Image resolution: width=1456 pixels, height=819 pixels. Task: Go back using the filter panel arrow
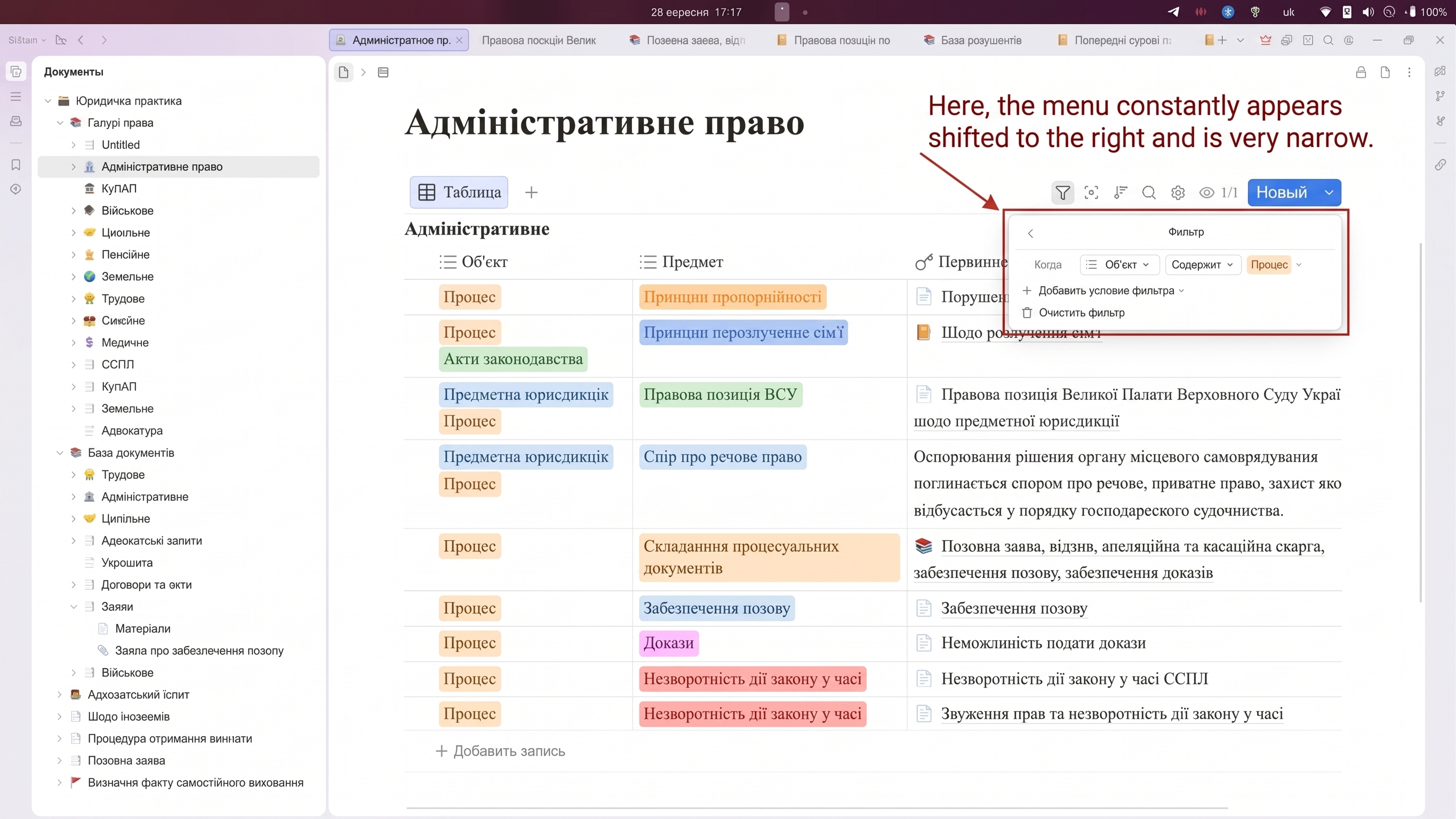point(1030,234)
